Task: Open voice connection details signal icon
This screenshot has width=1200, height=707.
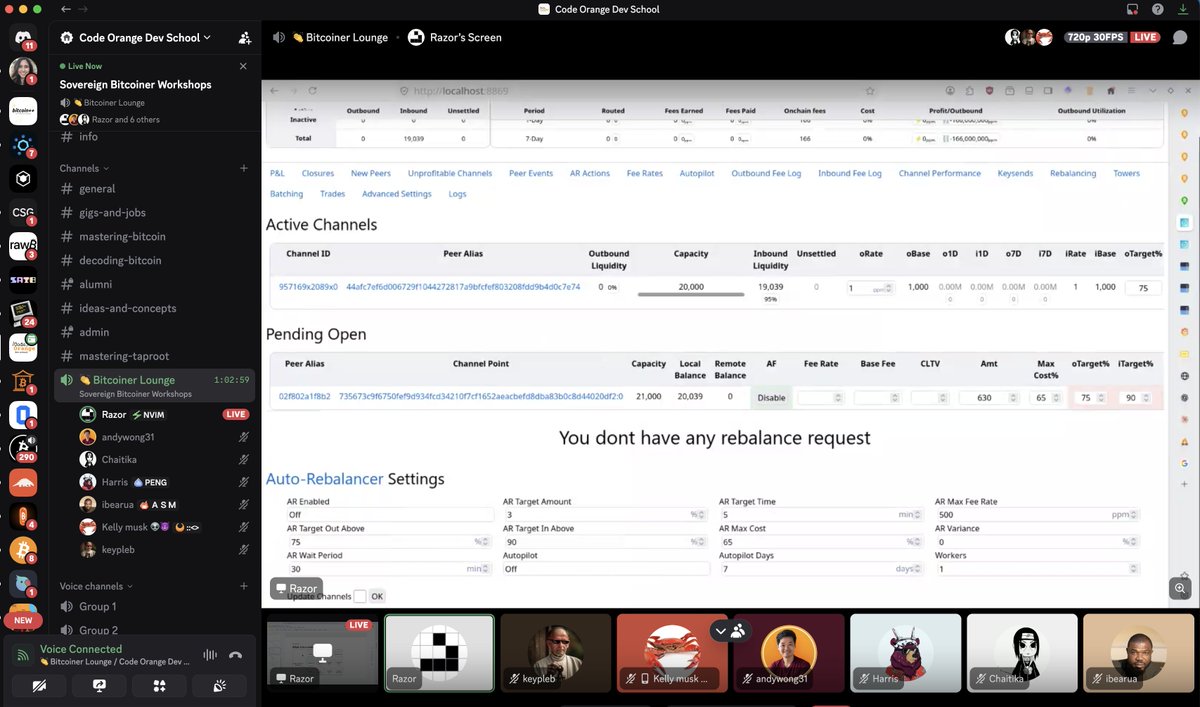Action: click(x=22, y=655)
